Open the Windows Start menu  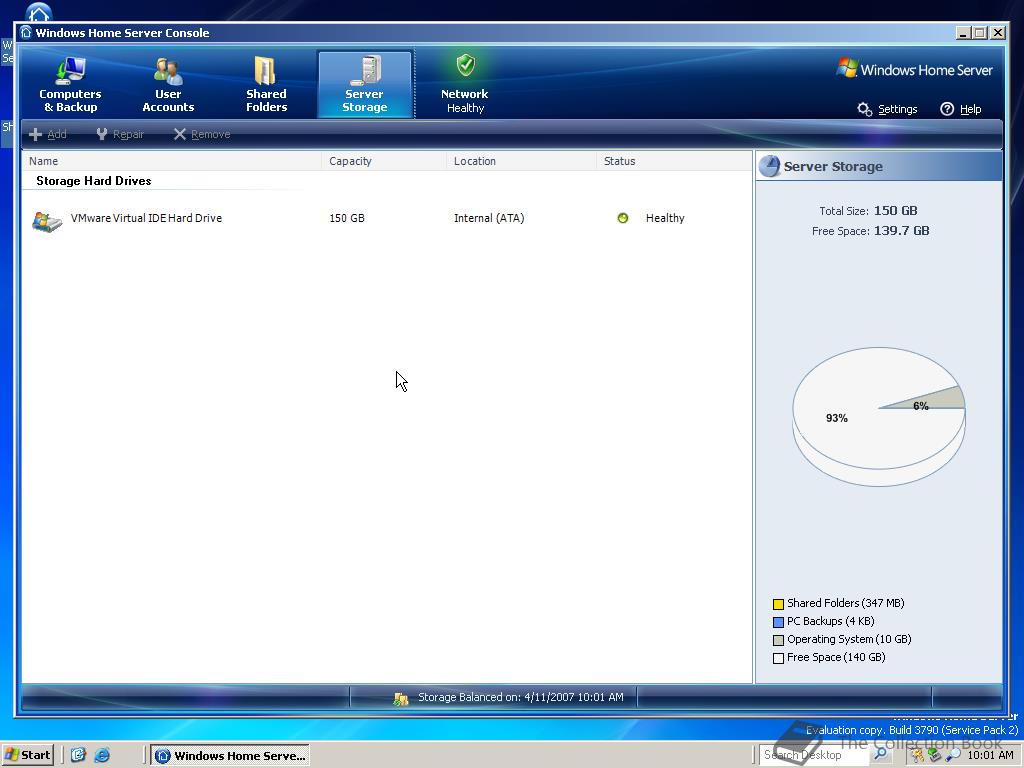[27, 755]
